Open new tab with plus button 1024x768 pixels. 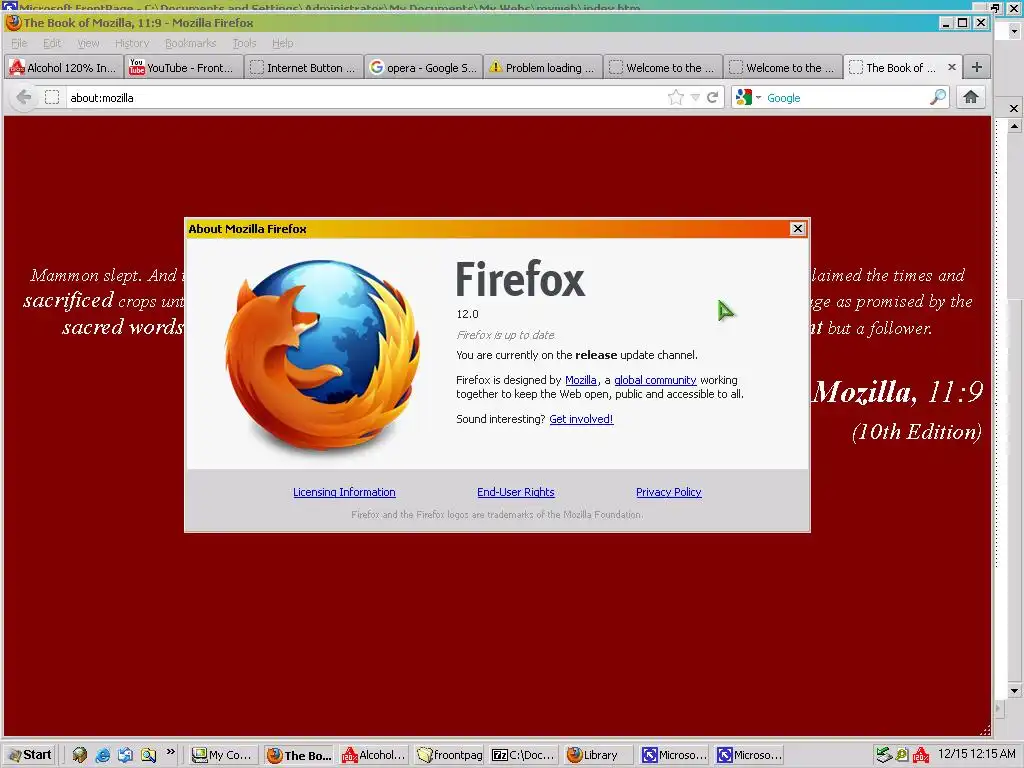click(976, 67)
